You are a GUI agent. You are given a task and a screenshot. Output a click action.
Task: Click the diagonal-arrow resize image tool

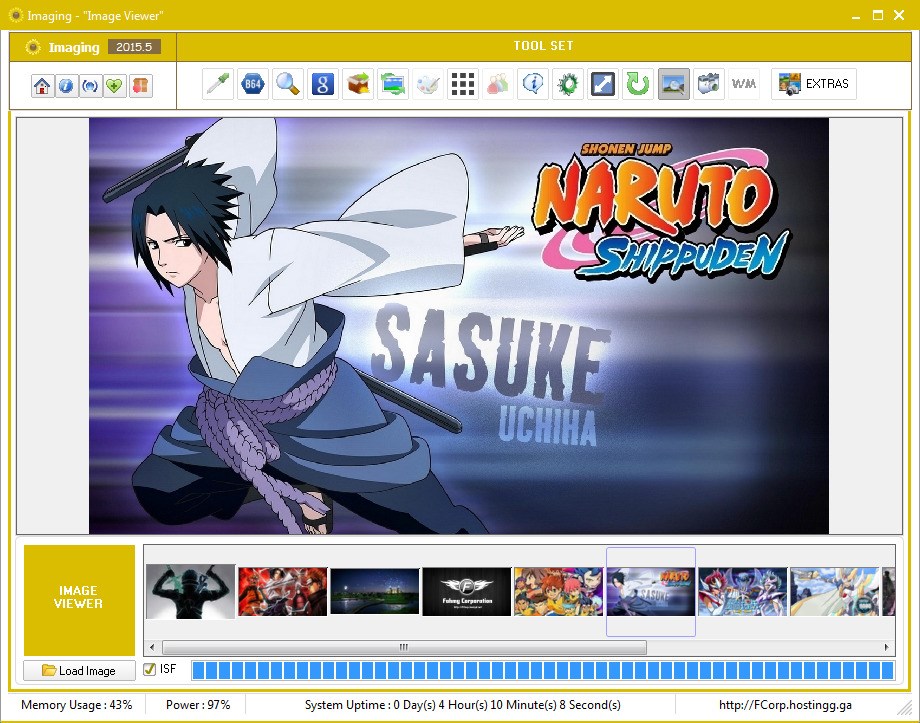pyautogui.click(x=603, y=84)
